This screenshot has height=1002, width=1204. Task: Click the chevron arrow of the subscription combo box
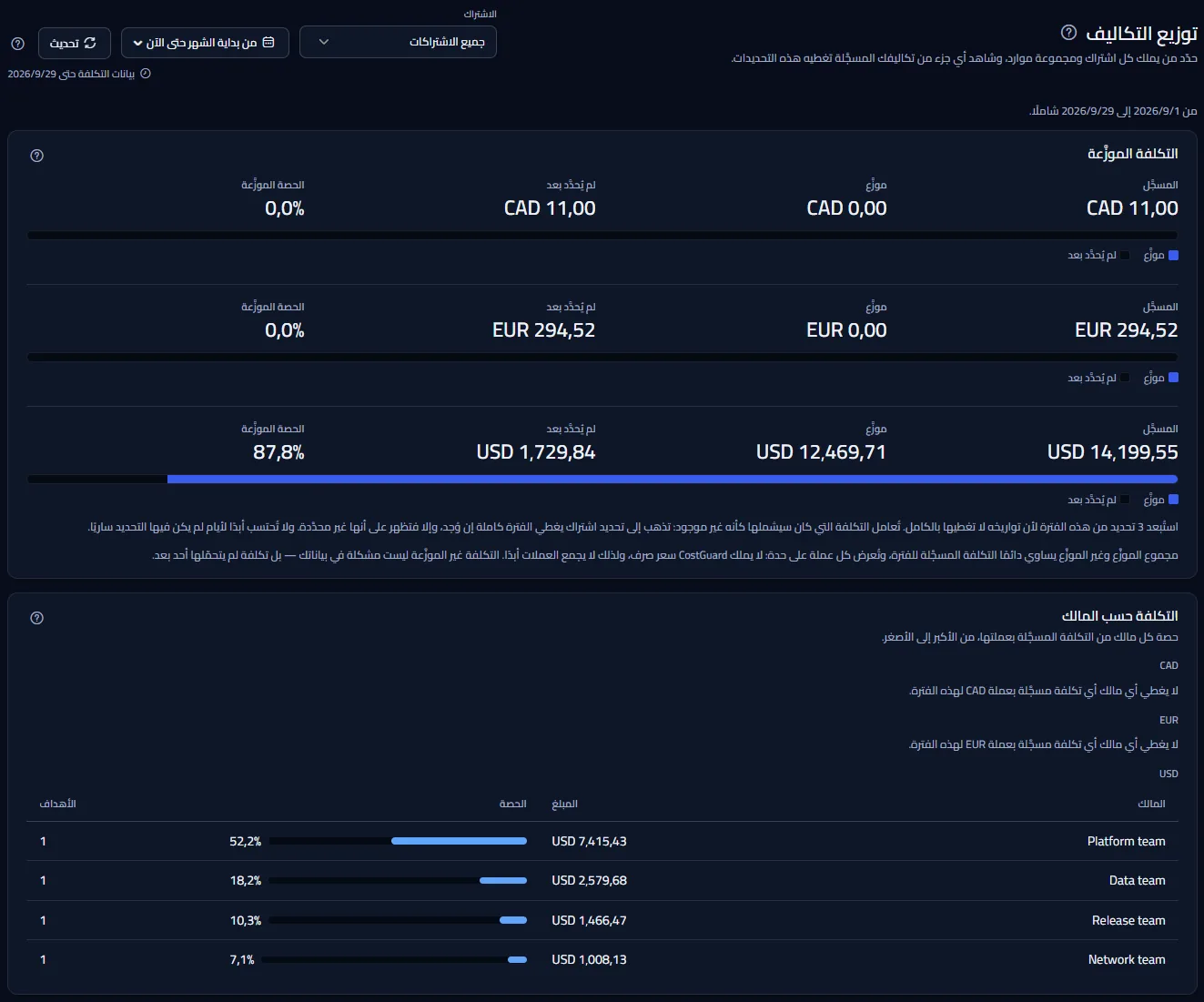(324, 42)
